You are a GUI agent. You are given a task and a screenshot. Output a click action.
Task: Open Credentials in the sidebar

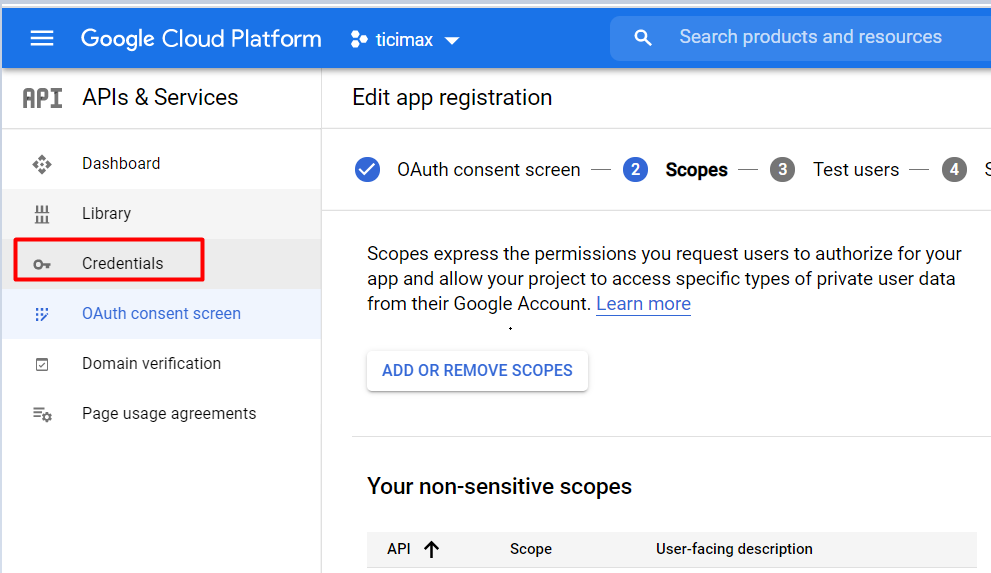123,263
